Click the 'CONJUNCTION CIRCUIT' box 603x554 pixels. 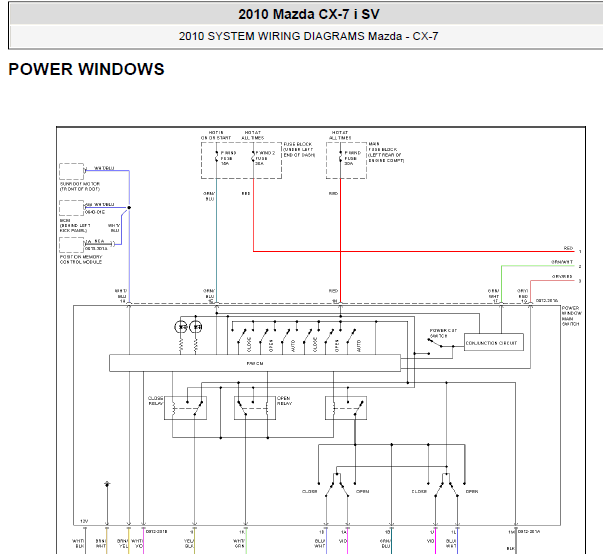(494, 342)
